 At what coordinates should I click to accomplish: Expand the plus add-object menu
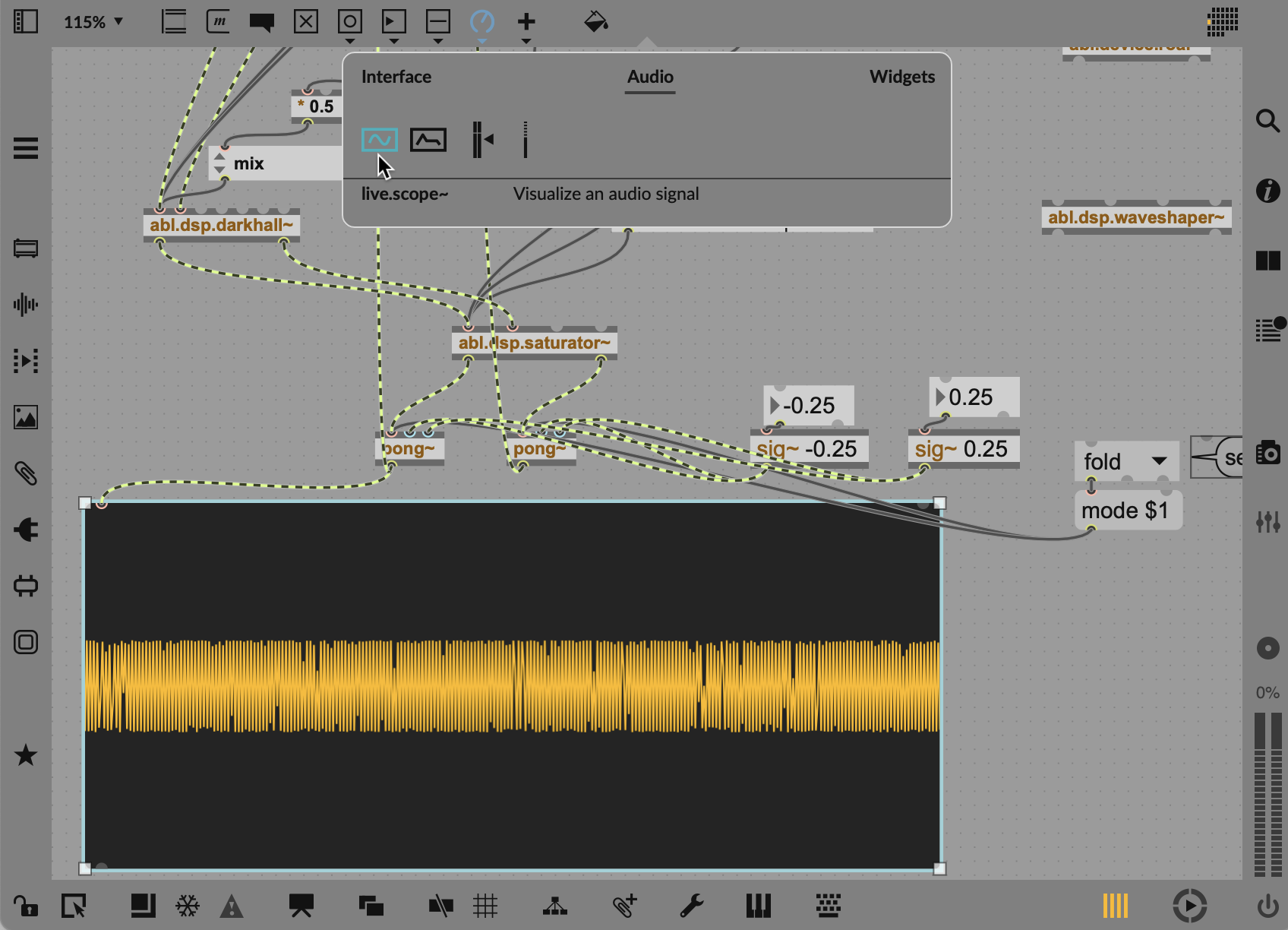click(x=526, y=22)
